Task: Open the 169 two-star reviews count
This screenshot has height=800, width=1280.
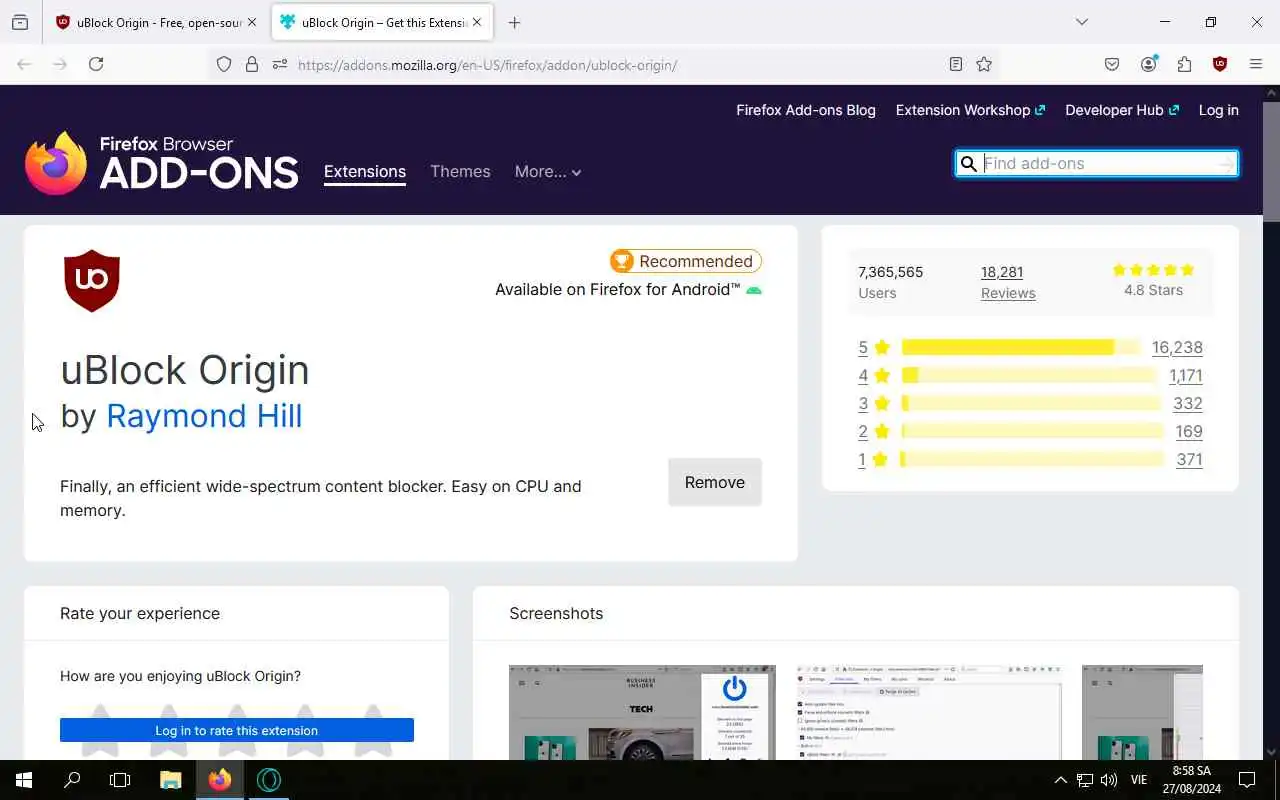Action: (x=1189, y=431)
